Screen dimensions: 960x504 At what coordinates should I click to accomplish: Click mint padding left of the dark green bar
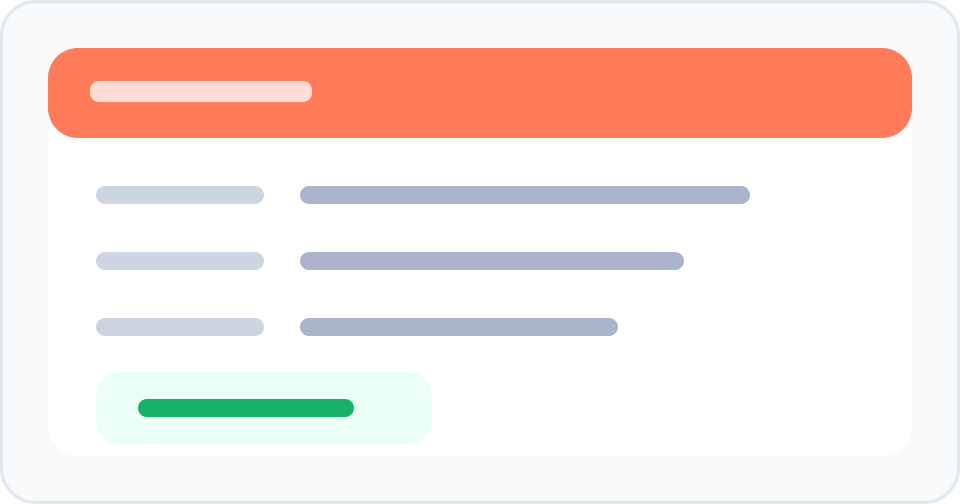(116, 408)
